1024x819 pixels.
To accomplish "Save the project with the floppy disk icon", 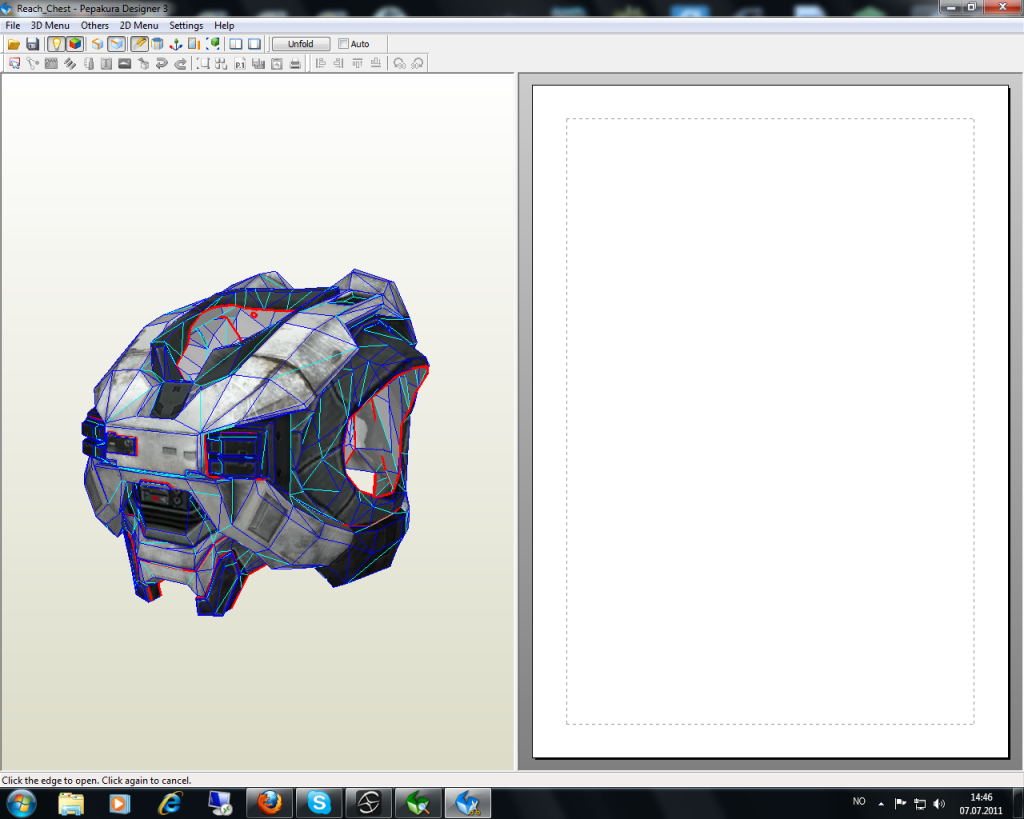I will pos(32,44).
